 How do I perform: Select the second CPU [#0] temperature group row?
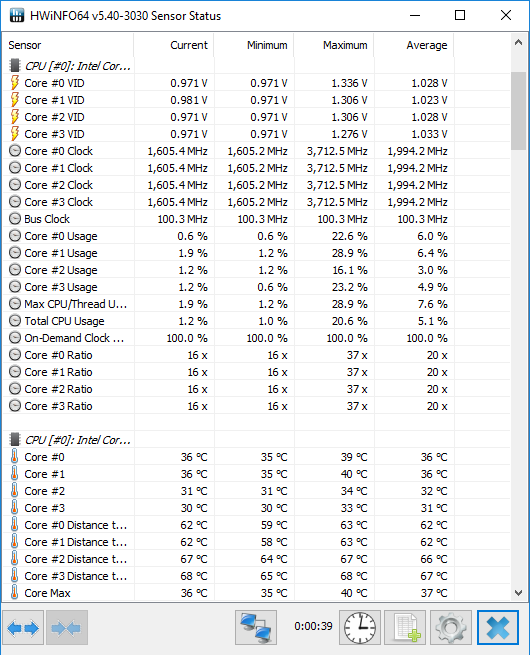pyautogui.click(x=256, y=440)
